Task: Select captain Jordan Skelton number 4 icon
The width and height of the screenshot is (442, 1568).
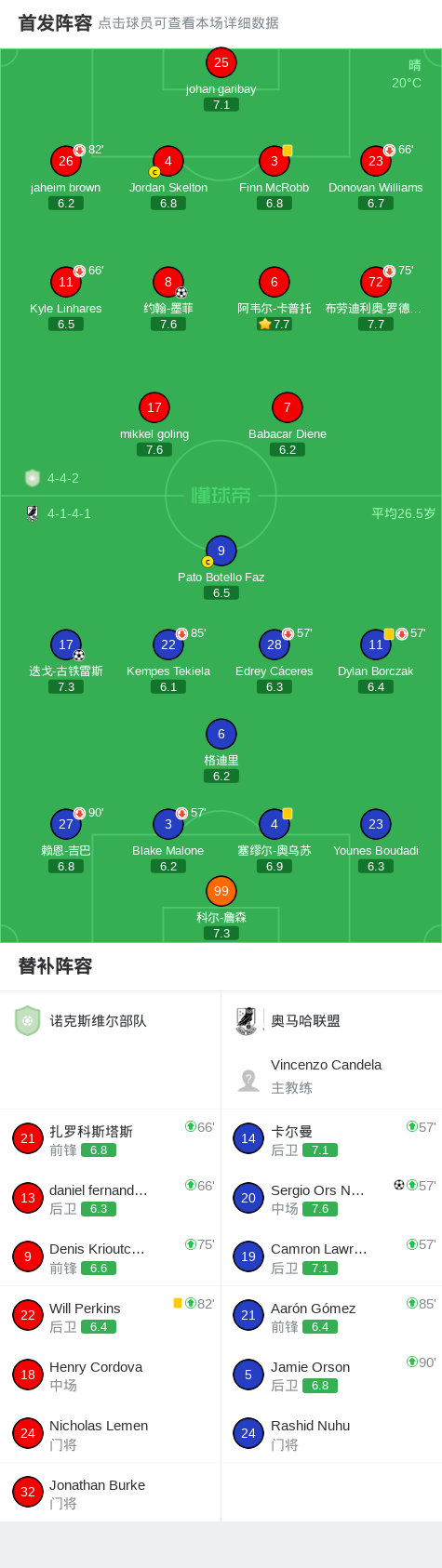Action: click(168, 161)
